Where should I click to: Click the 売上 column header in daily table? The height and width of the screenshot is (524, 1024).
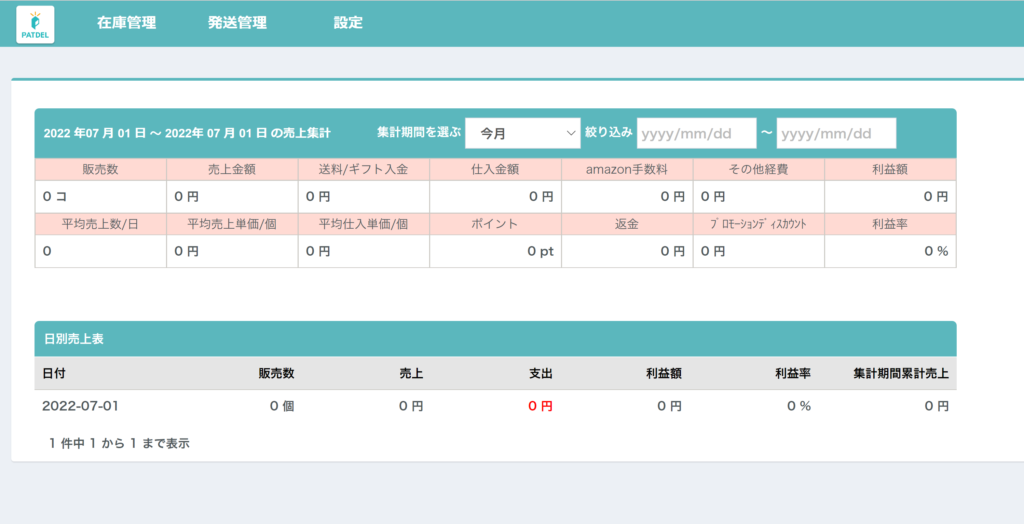[x=411, y=373]
